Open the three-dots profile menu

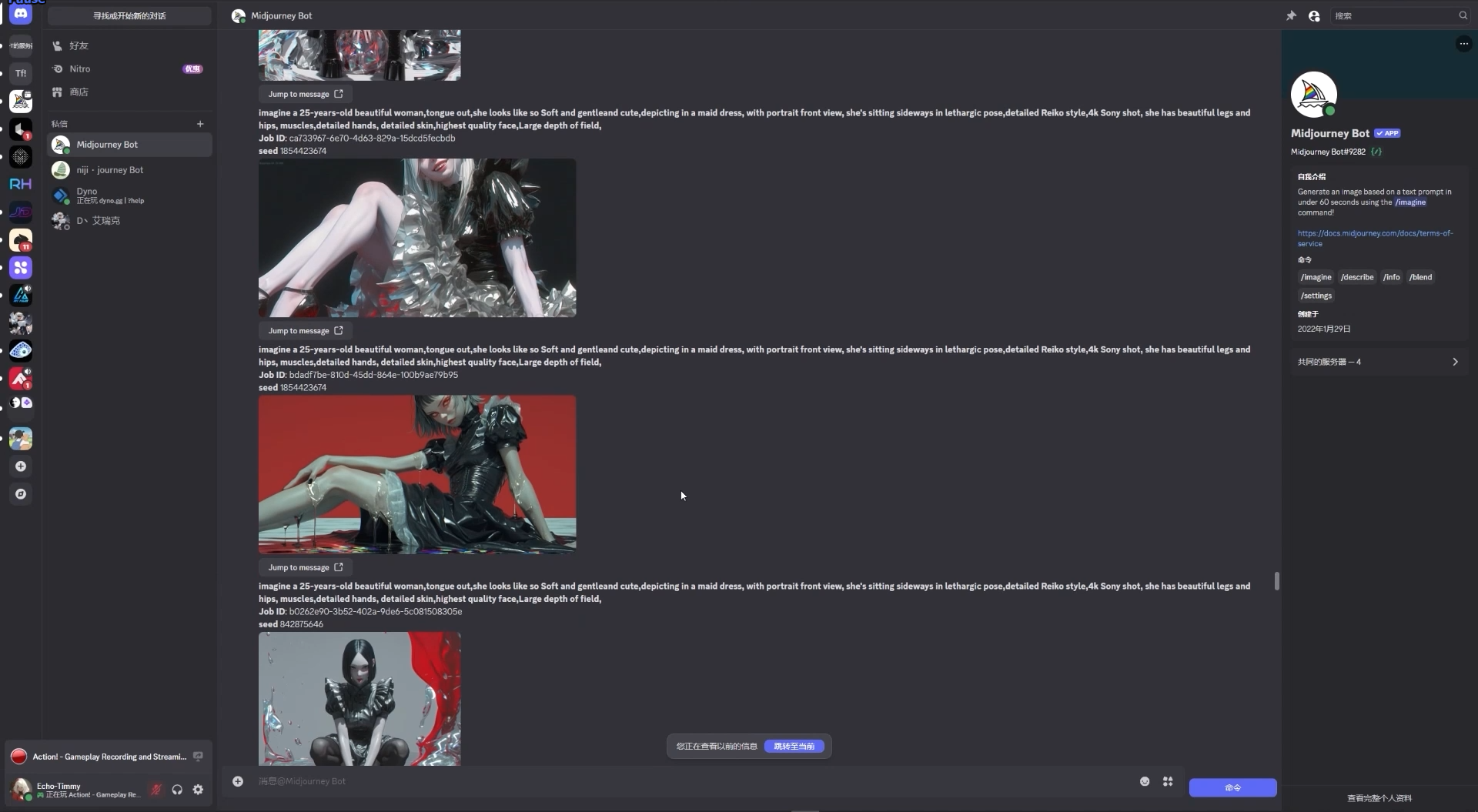pyautogui.click(x=1463, y=44)
